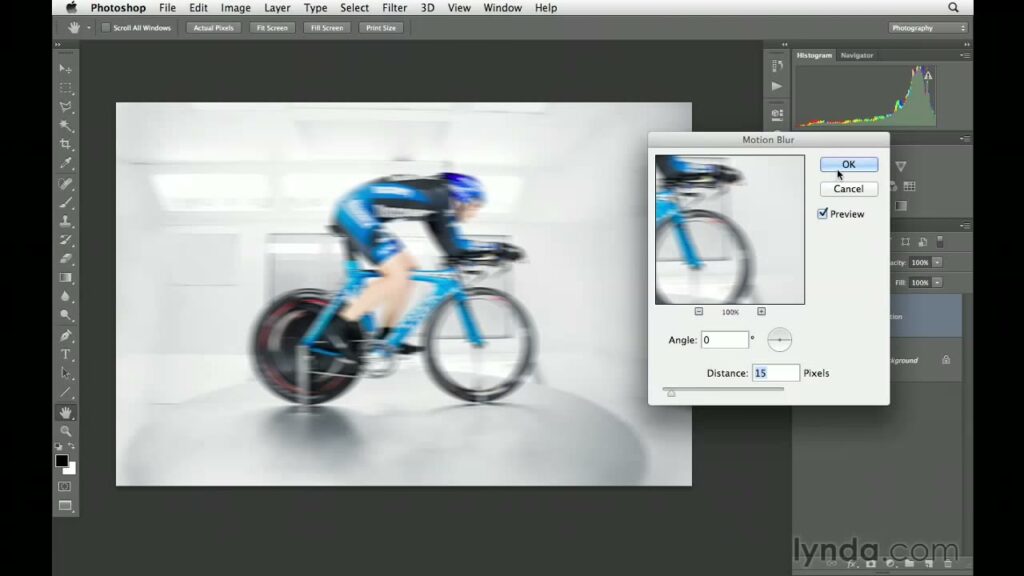
Task: Select the Crop tool in toolbar
Action: (66, 144)
